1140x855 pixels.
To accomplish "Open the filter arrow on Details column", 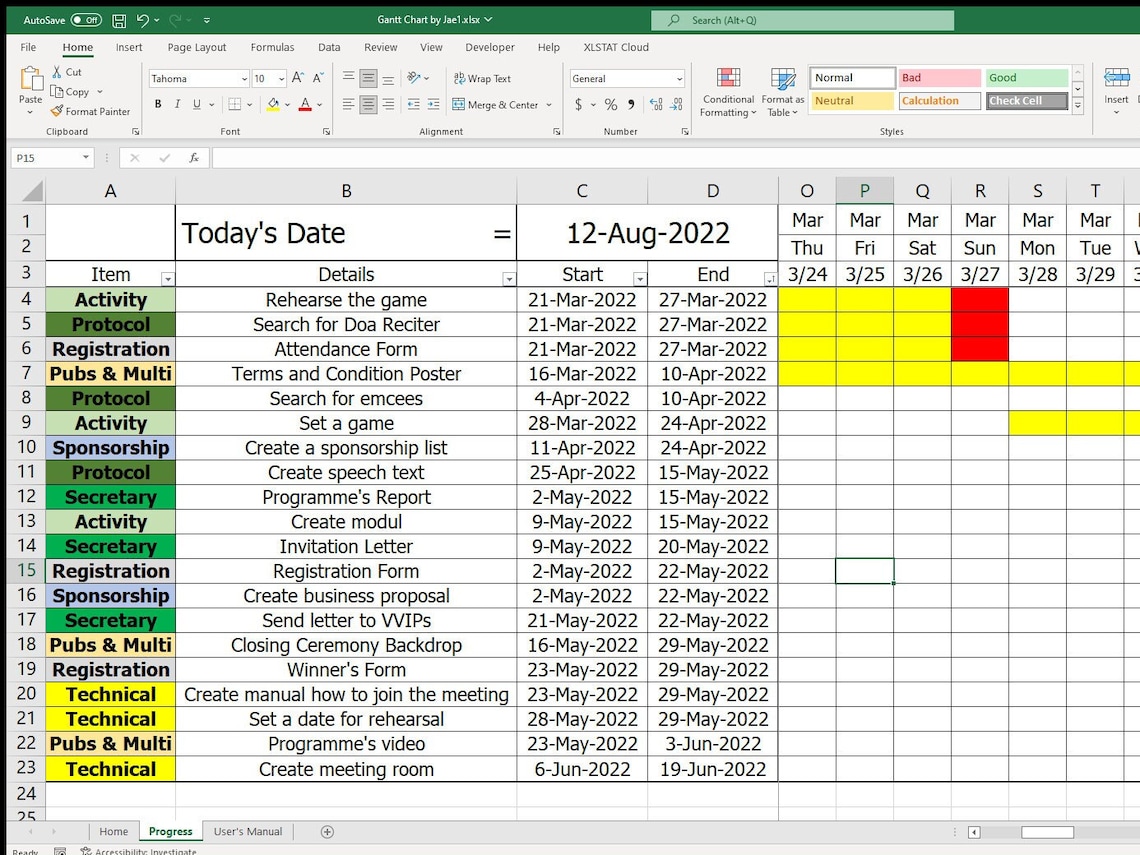I will click(x=508, y=277).
